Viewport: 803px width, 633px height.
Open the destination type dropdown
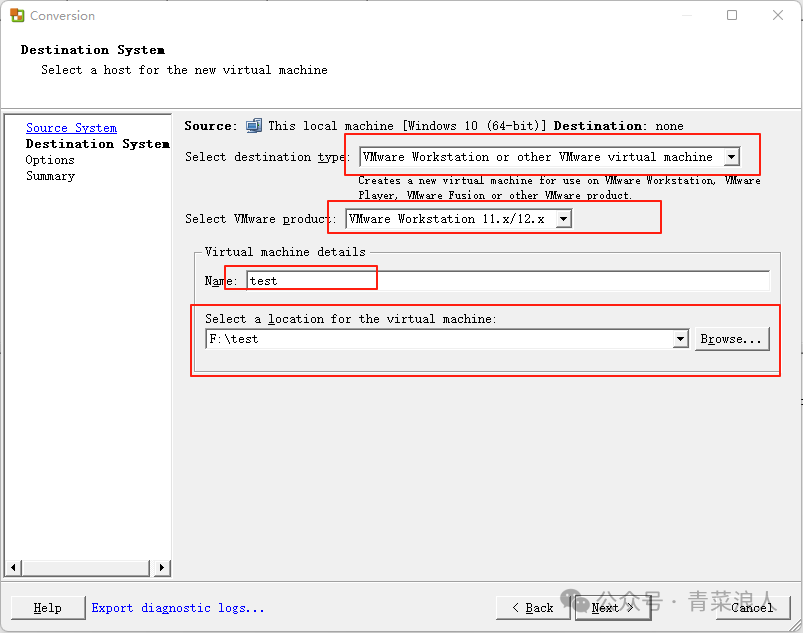click(732, 157)
